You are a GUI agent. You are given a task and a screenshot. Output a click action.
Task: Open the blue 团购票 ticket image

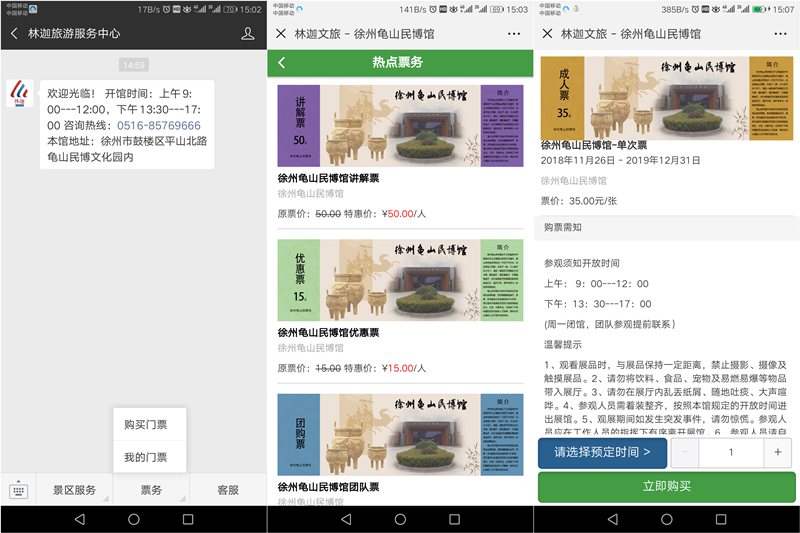(x=401, y=435)
